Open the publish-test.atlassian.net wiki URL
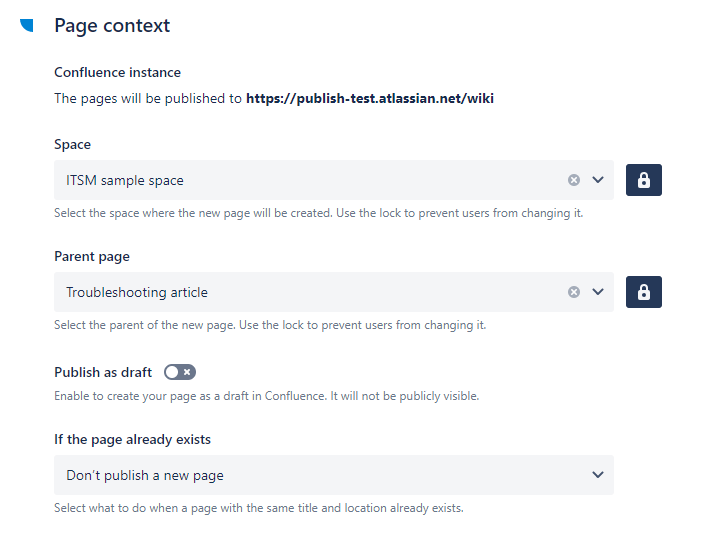The width and height of the screenshot is (713, 550). click(x=369, y=99)
